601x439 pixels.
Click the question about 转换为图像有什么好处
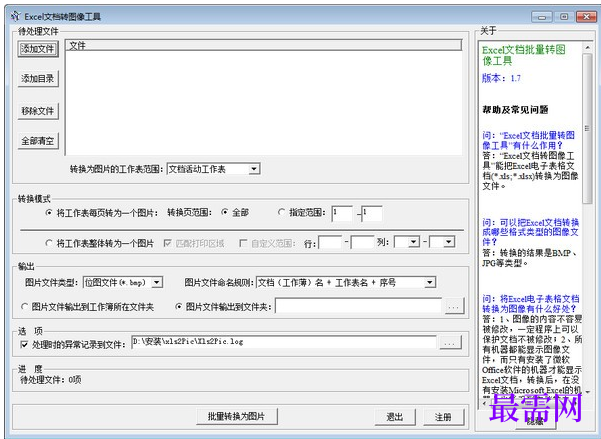coord(530,304)
